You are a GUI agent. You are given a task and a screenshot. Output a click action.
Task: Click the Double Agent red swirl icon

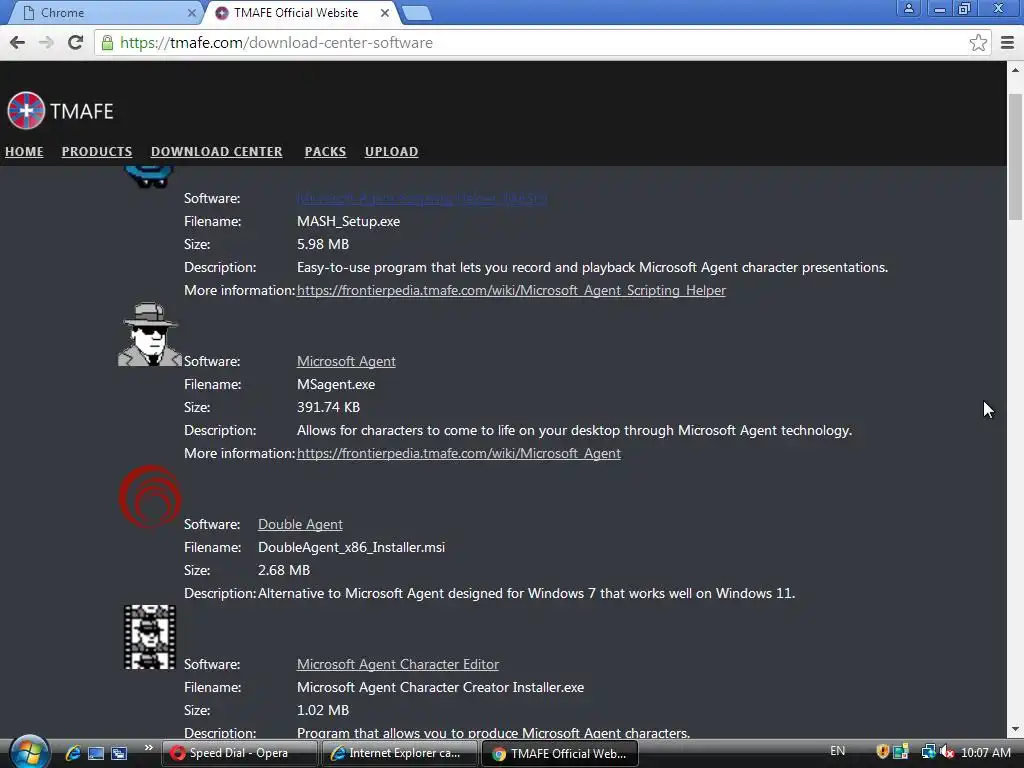[150, 497]
